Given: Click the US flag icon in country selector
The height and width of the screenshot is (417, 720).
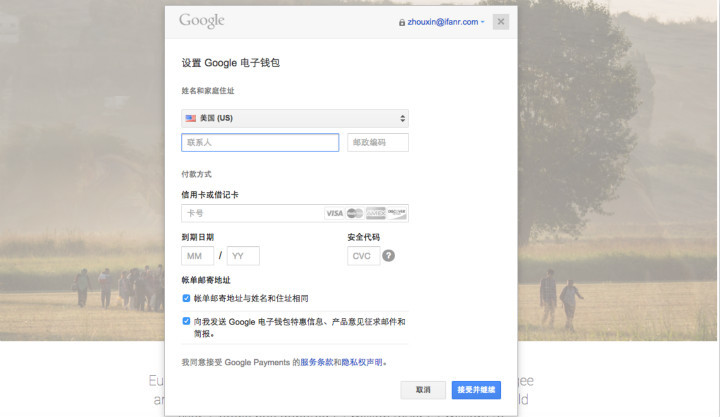Looking at the screenshot, I should [190, 118].
